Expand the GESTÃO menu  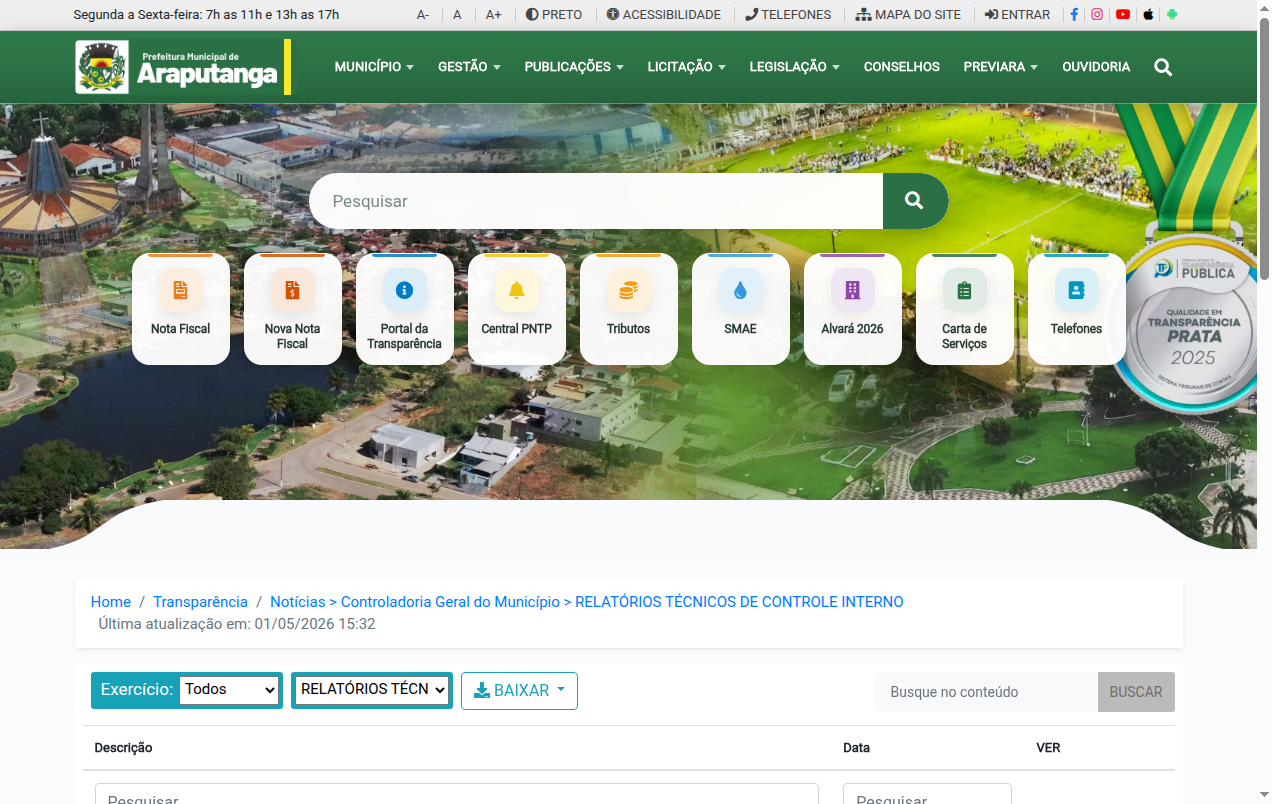pyautogui.click(x=469, y=67)
